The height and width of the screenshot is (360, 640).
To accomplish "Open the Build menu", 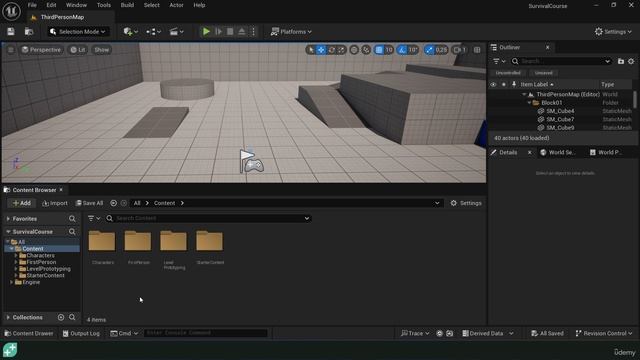I will [x=127, y=5].
